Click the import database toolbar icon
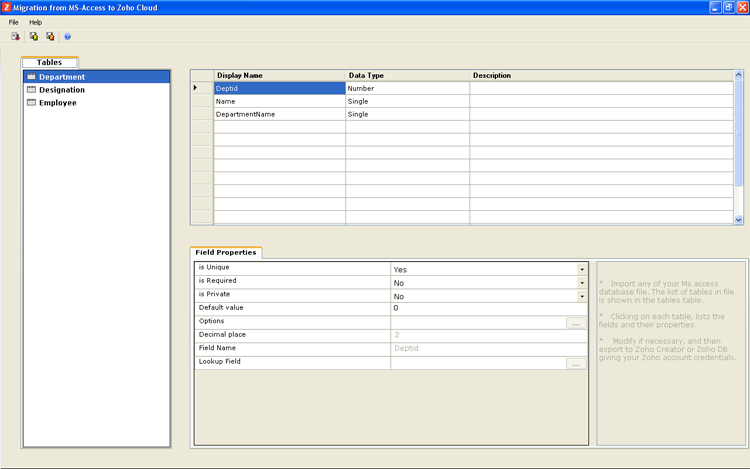This screenshot has width=750, height=469. tap(15, 36)
